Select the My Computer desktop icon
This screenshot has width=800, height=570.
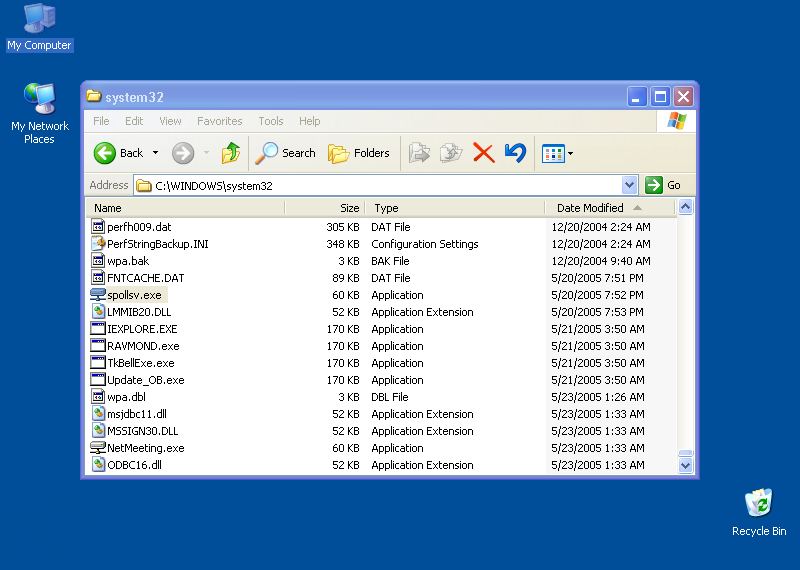(39, 27)
